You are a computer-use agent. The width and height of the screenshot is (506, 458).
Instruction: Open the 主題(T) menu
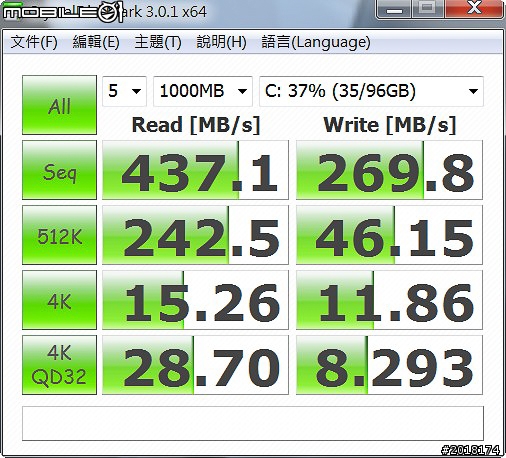tap(158, 42)
